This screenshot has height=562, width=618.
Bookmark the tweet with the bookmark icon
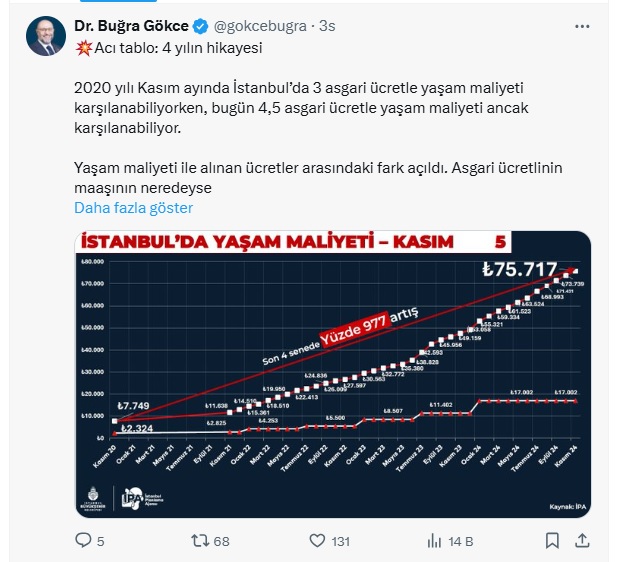pyautogui.click(x=552, y=540)
